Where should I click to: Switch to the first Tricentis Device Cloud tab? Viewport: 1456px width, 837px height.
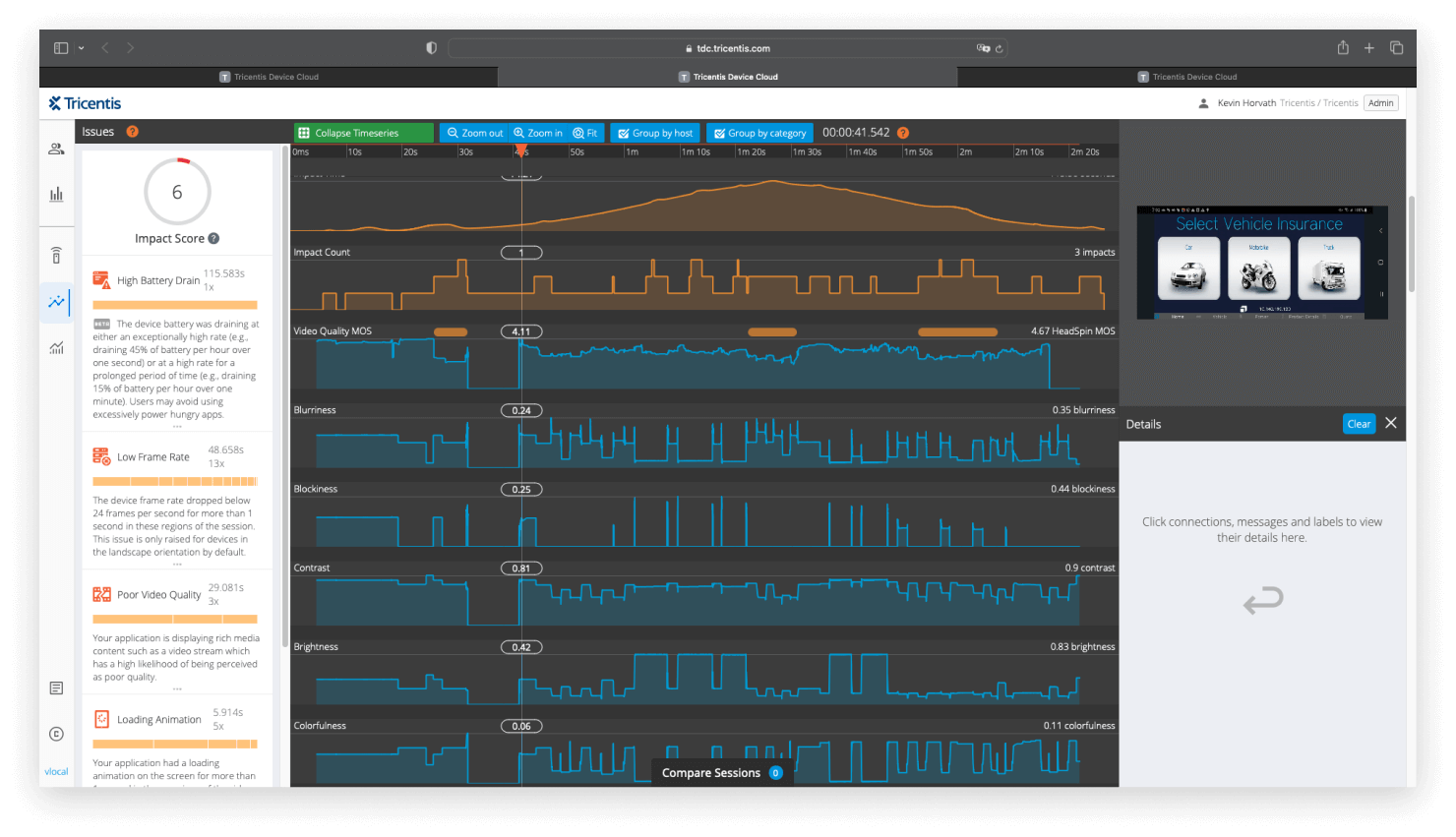tap(269, 77)
